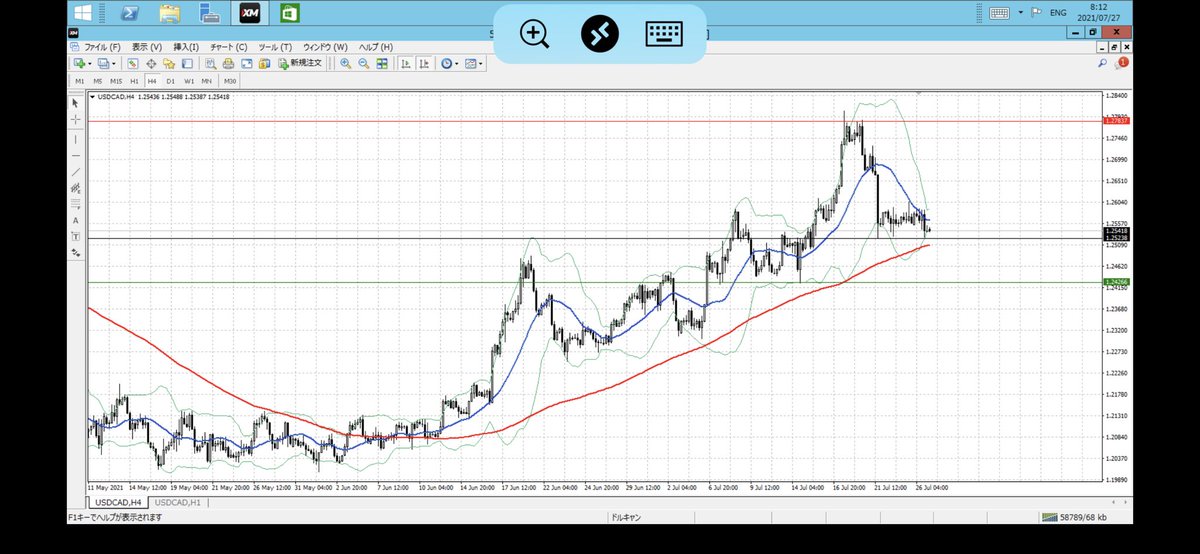The width and height of the screenshot is (1200, 554).
Task: Select the vertical line drawing tool
Action: 75,139
